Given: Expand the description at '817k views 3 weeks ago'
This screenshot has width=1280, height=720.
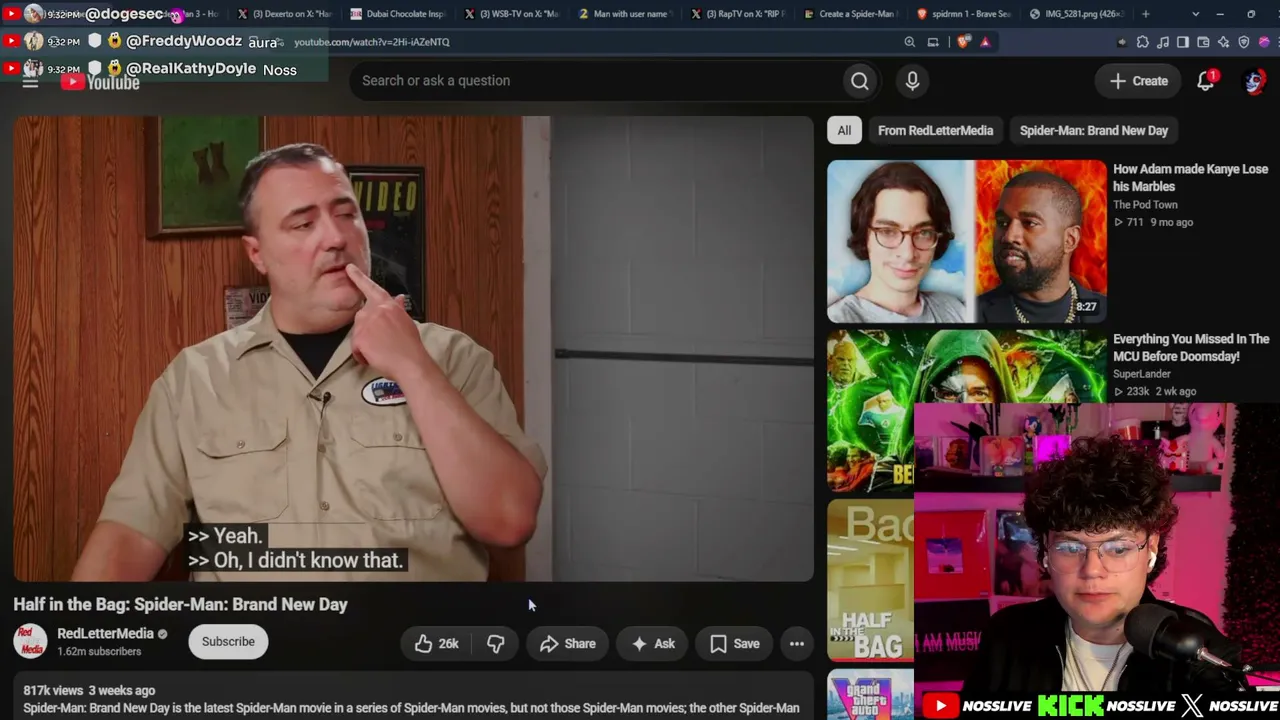Looking at the screenshot, I should 89,691.
